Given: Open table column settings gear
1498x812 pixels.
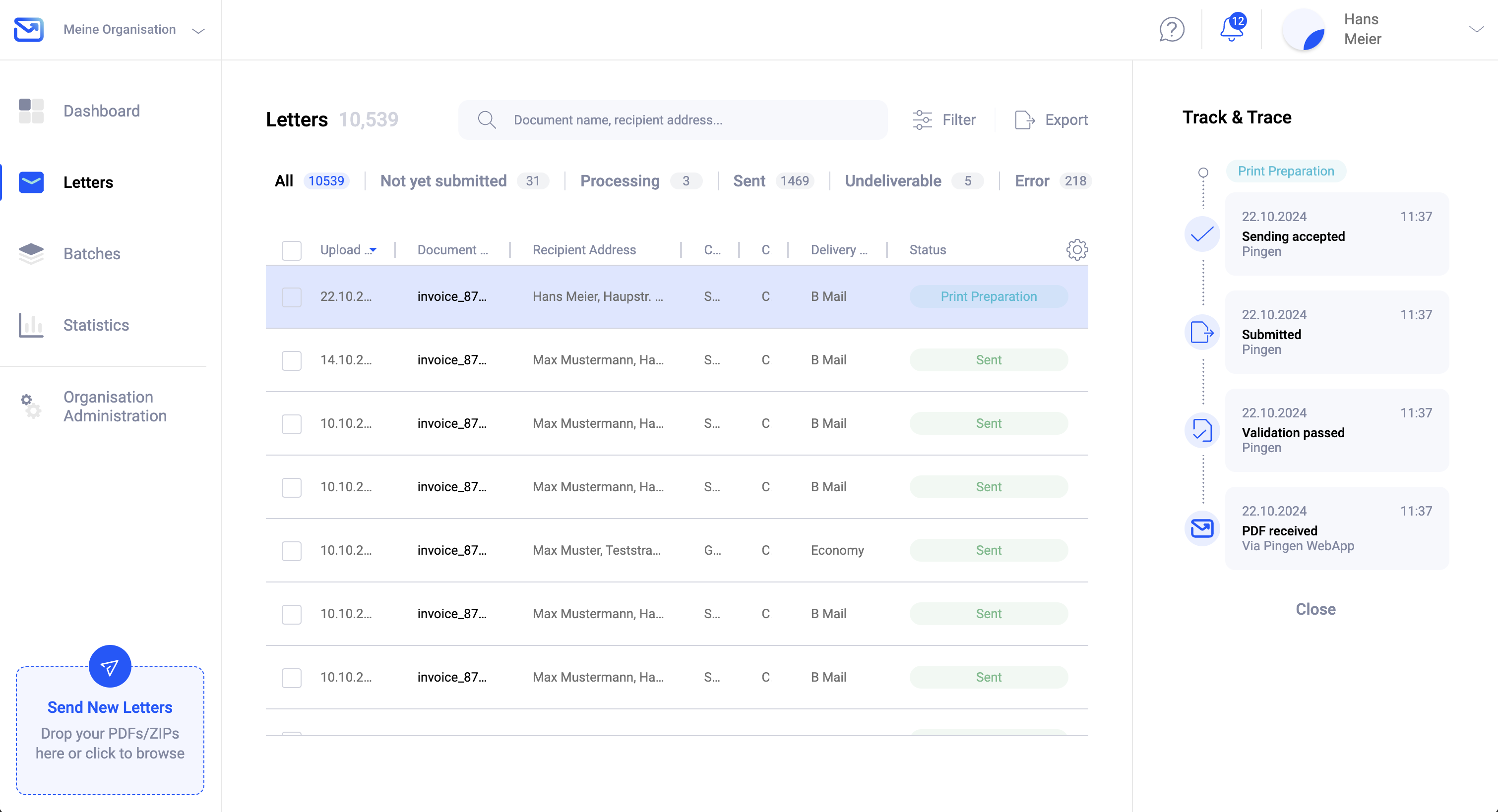Looking at the screenshot, I should tap(1077, 249).
